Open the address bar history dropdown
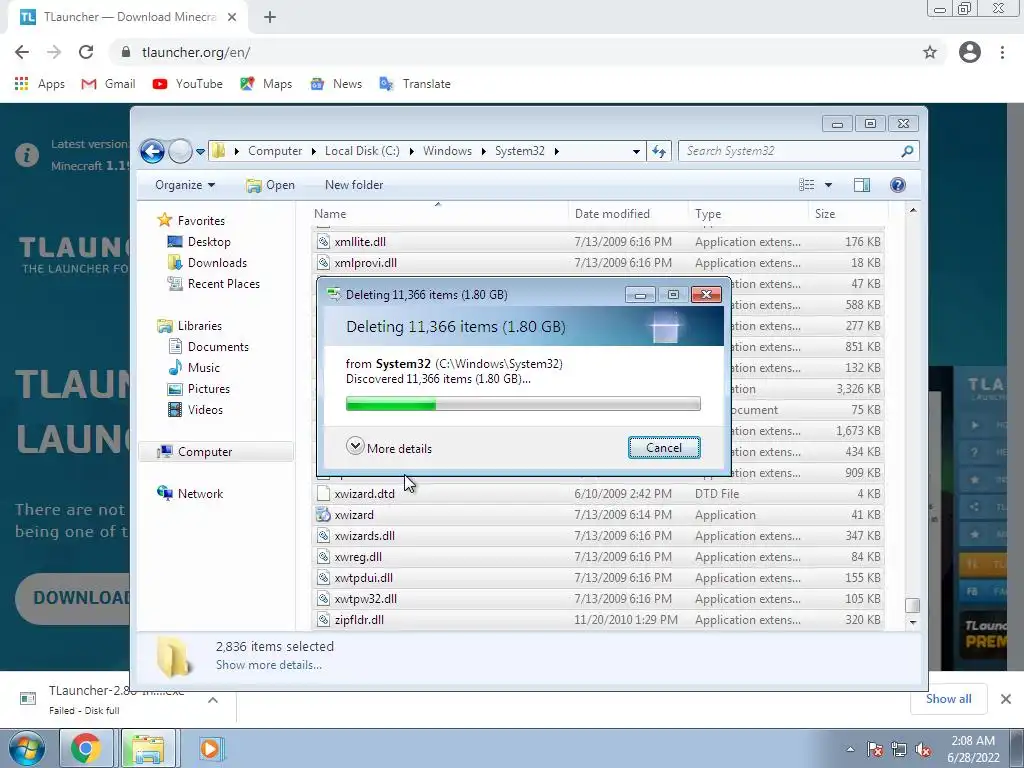The height and width of the screenshot is (768, 1024). [x=636, y=152]
